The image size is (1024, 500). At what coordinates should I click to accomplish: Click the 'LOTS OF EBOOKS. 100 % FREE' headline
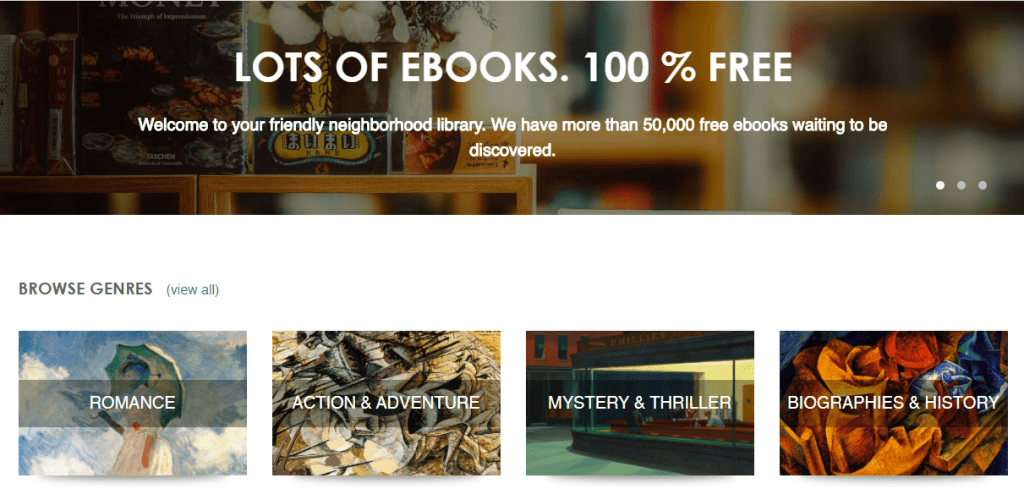pyautogui.click(x=513, y=67)
